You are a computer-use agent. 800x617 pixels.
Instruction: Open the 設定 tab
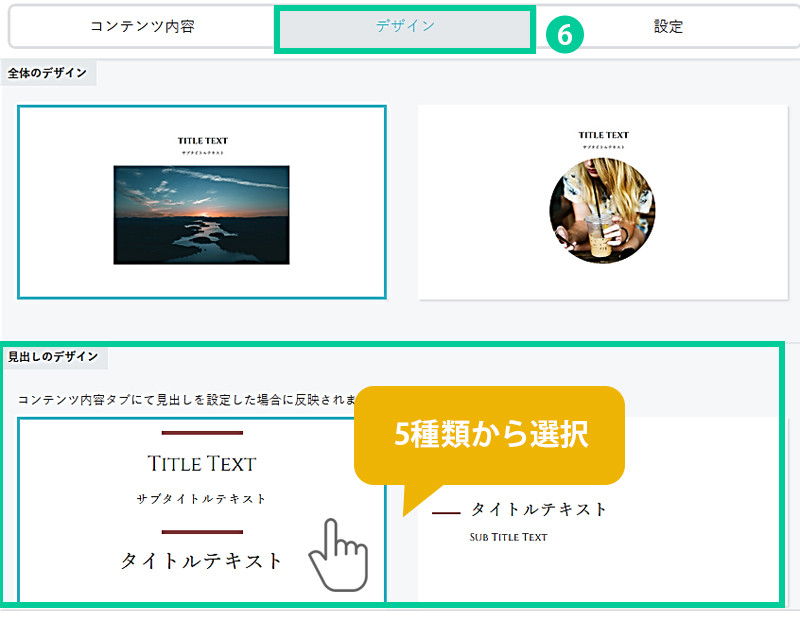point(668,27)
